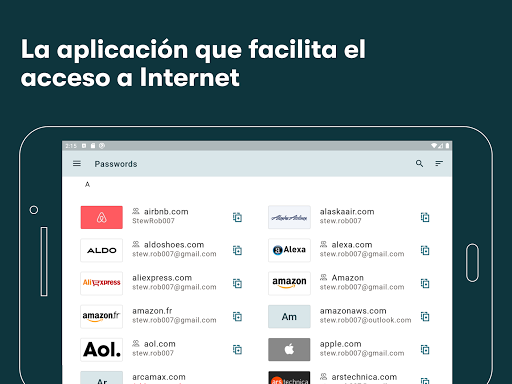Viewport: 512px width, 384px height.
Task: Click the shared-users icon beside aol.com
Action: tap(136, 343)
